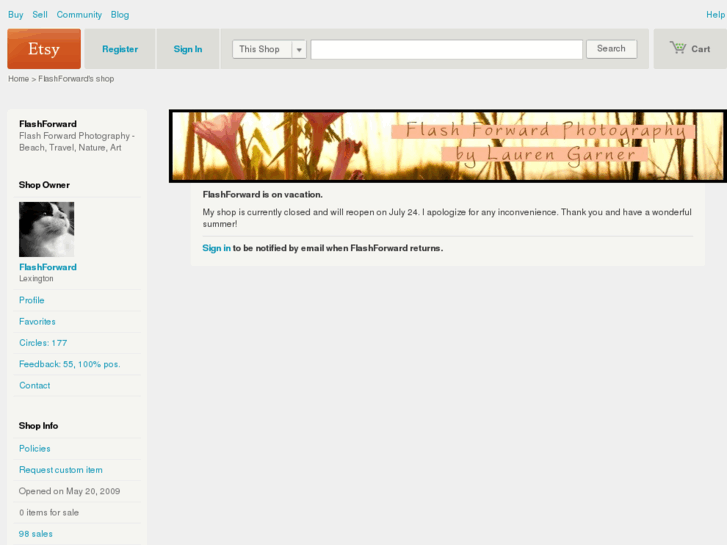Click the shop owner cat avatar
The height and width of the screenshot is (545, 727).
[x=46, y=229]
